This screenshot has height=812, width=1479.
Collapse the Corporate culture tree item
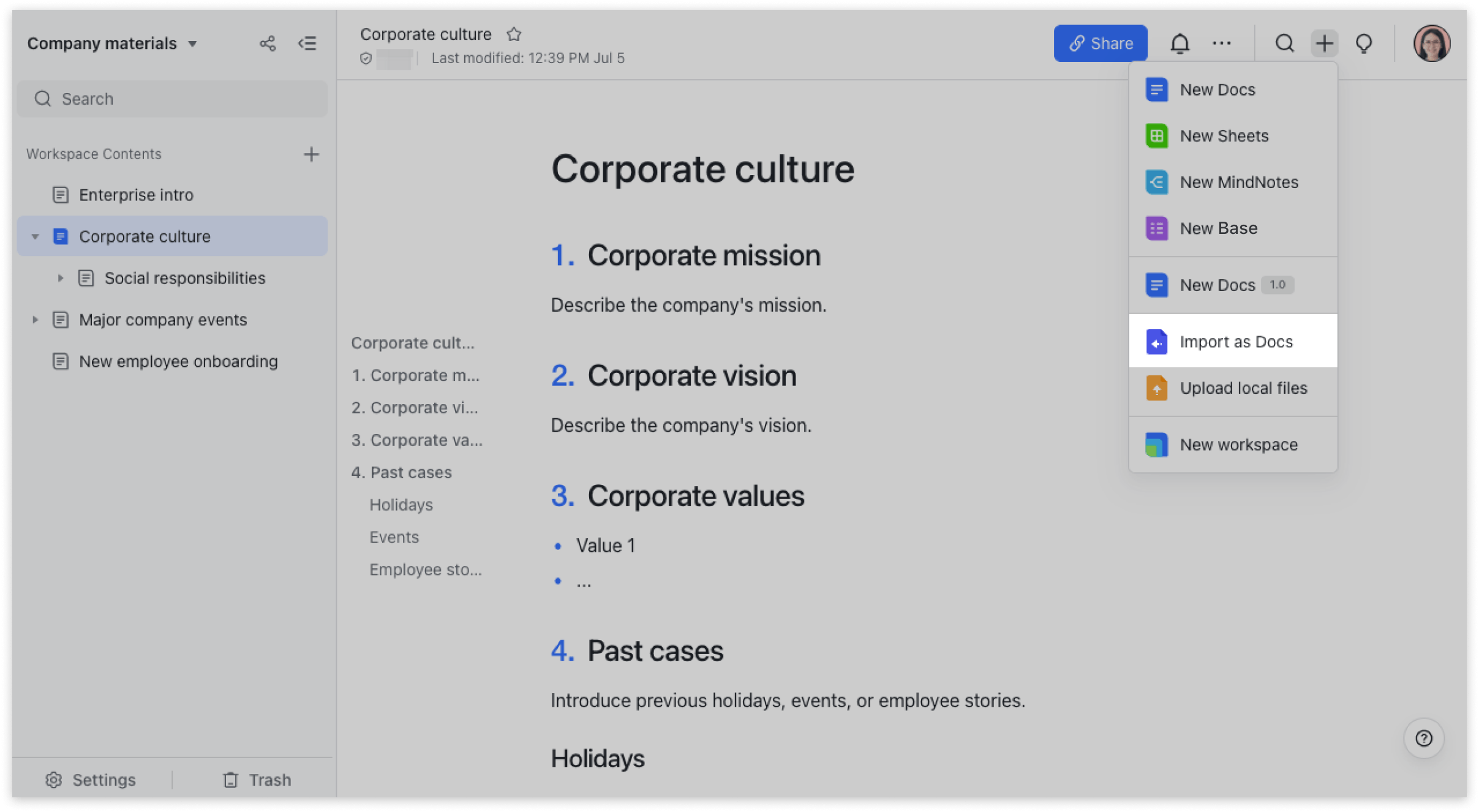point(35,236)
